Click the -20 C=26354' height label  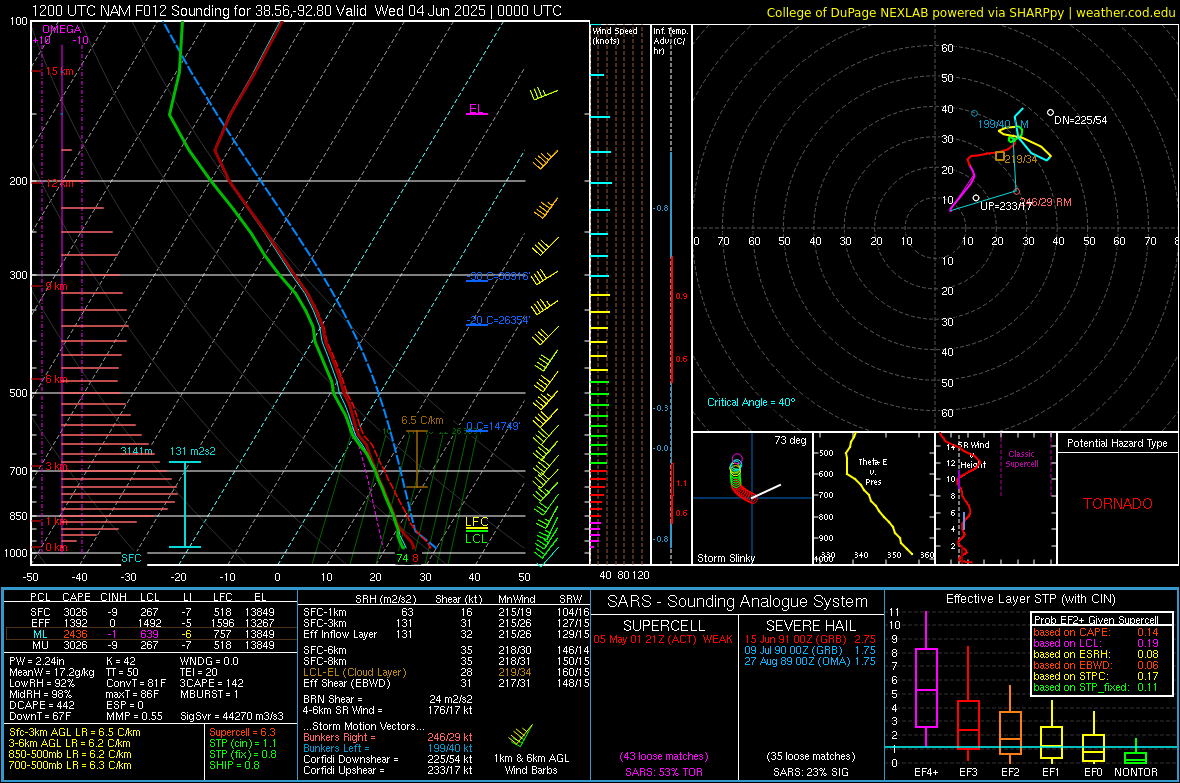[x=498, y=320]
